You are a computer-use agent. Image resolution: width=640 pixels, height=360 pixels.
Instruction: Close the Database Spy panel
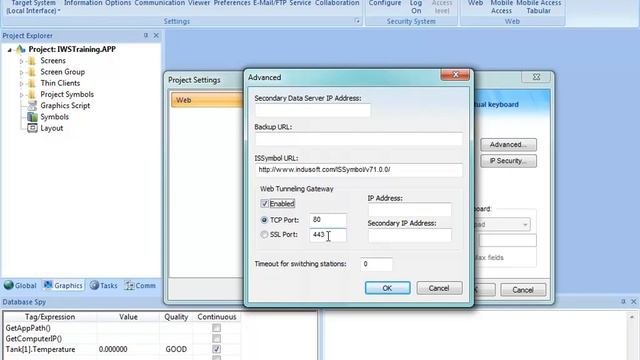point(633,302)
